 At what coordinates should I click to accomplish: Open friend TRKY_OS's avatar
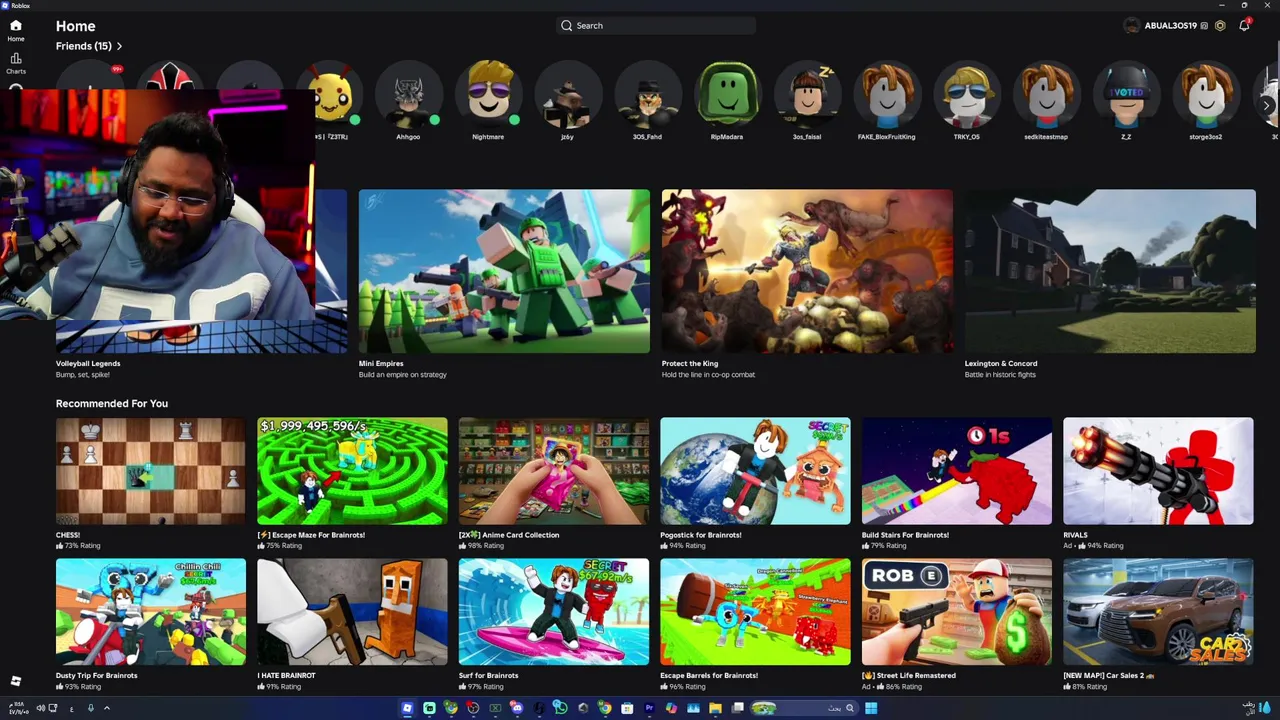click(967, 96)
